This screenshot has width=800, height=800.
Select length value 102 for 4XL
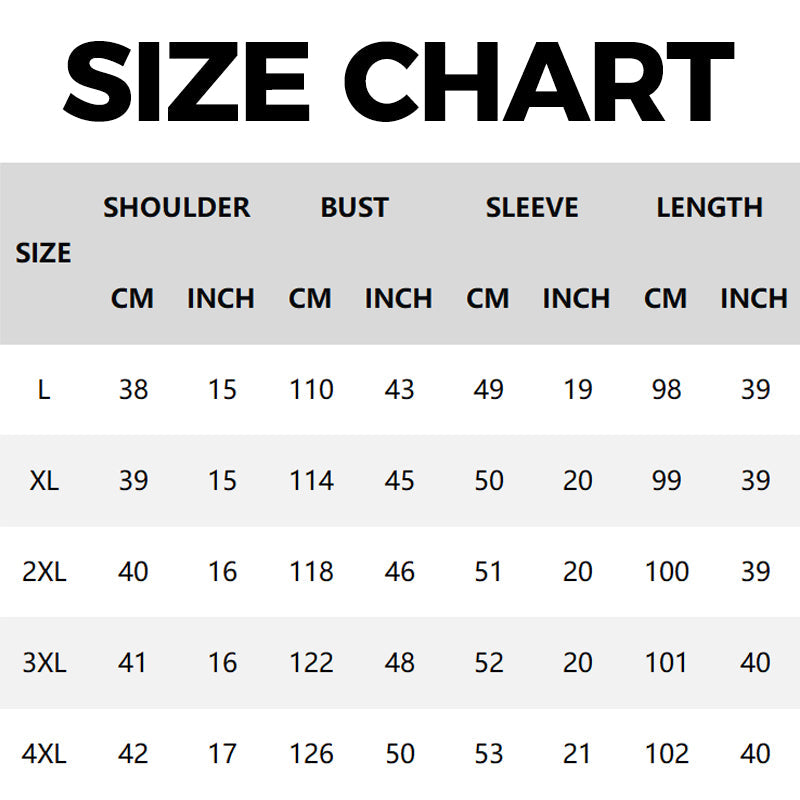pos(666,754)
